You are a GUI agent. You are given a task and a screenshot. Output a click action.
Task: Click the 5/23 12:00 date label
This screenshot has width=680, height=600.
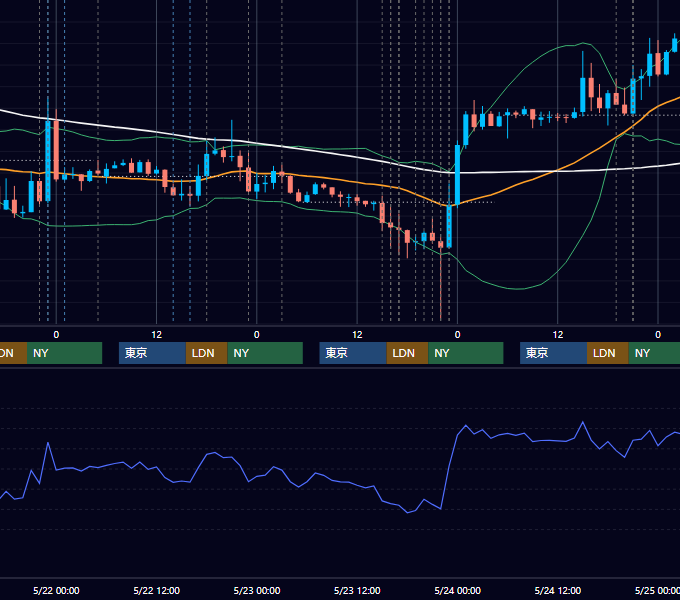point(357,590)
